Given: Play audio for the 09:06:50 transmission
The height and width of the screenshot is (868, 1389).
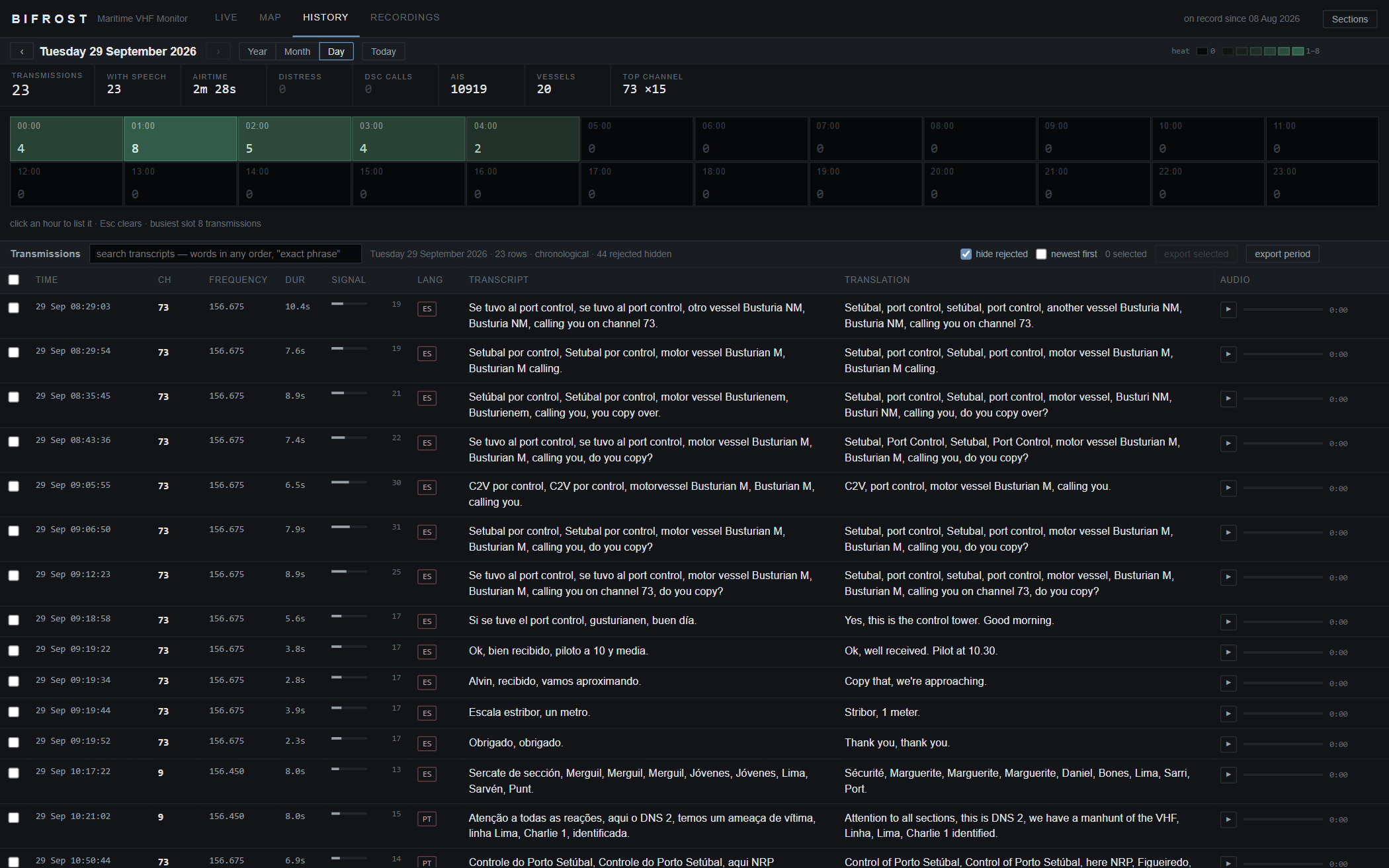Looking at the screenshot, I should coord(1228,533).
